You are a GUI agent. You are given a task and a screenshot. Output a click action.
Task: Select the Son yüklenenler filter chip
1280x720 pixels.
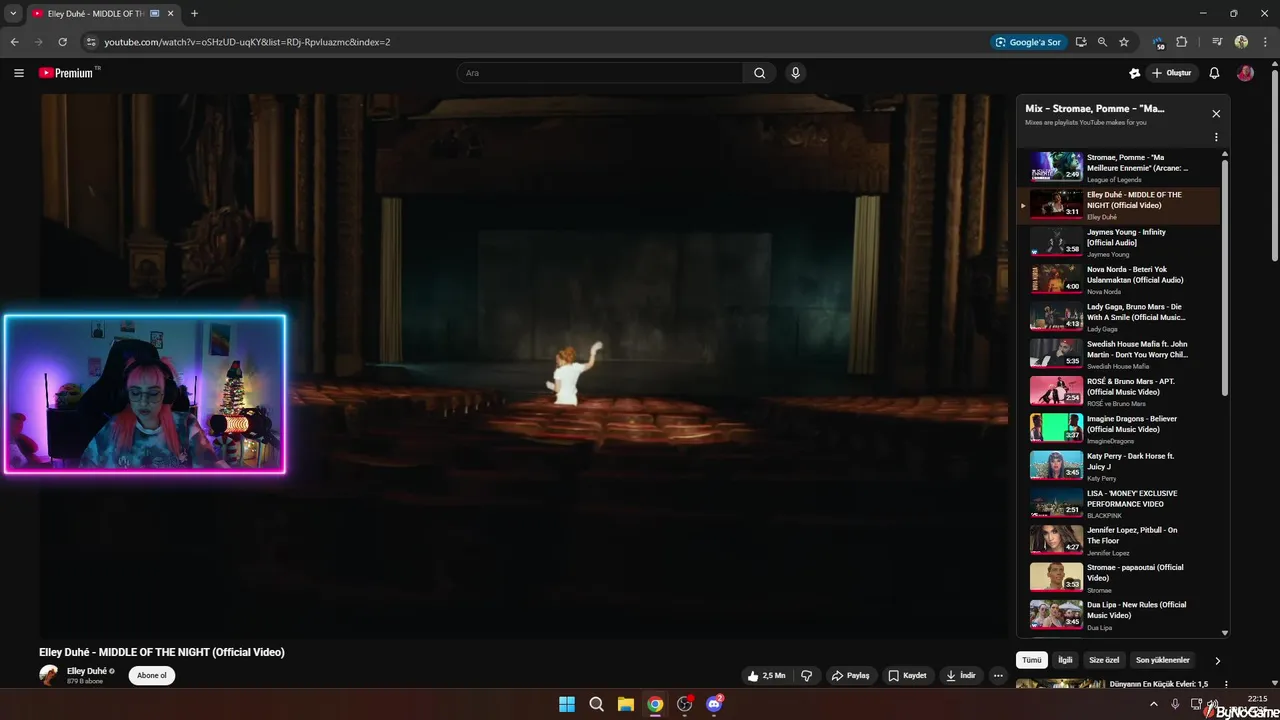1163,661
